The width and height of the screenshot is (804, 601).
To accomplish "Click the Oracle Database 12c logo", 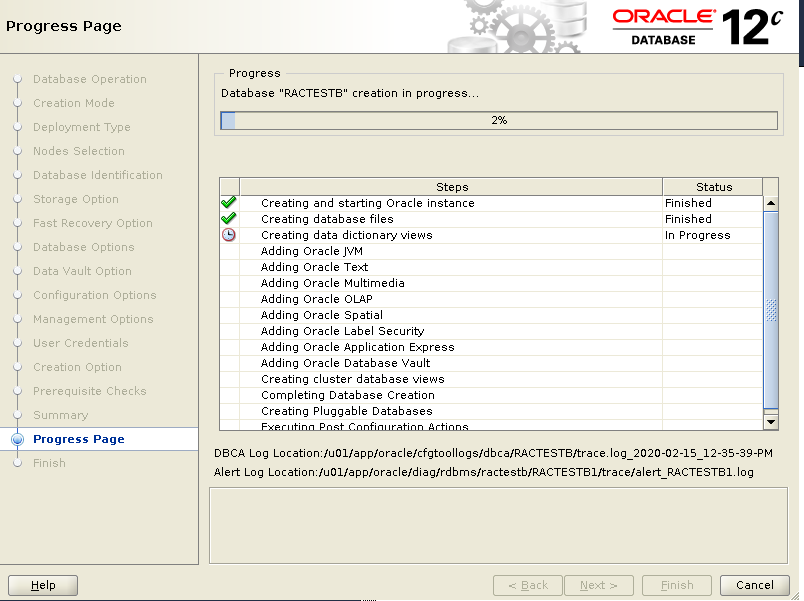I will (x=697, y=26).
